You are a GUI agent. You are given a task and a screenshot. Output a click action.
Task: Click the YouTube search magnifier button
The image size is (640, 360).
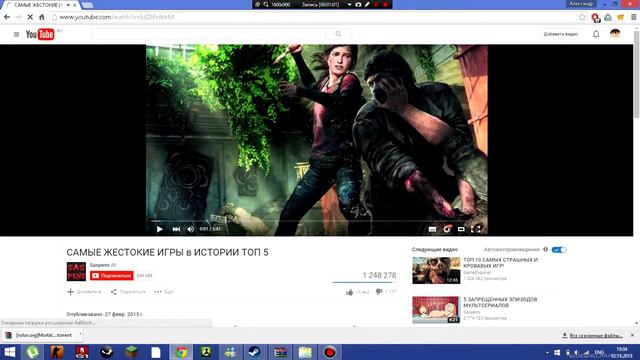(338, 34)
